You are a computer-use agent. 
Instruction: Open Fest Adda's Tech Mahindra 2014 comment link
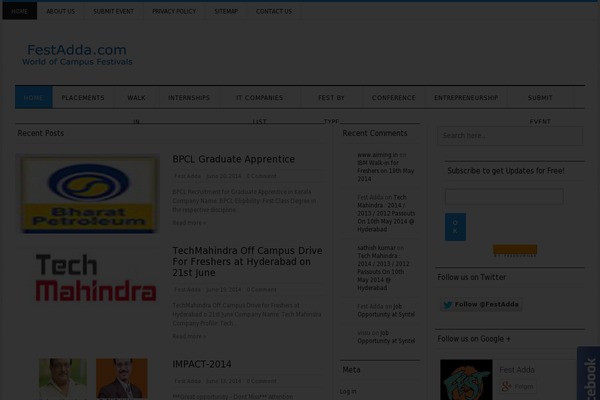coord(386,214)
